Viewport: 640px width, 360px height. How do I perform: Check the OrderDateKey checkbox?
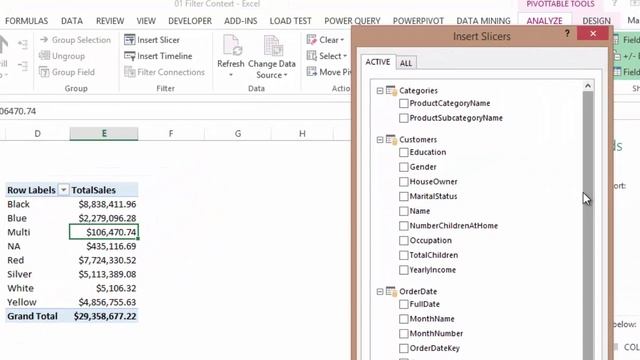point(404,348)
